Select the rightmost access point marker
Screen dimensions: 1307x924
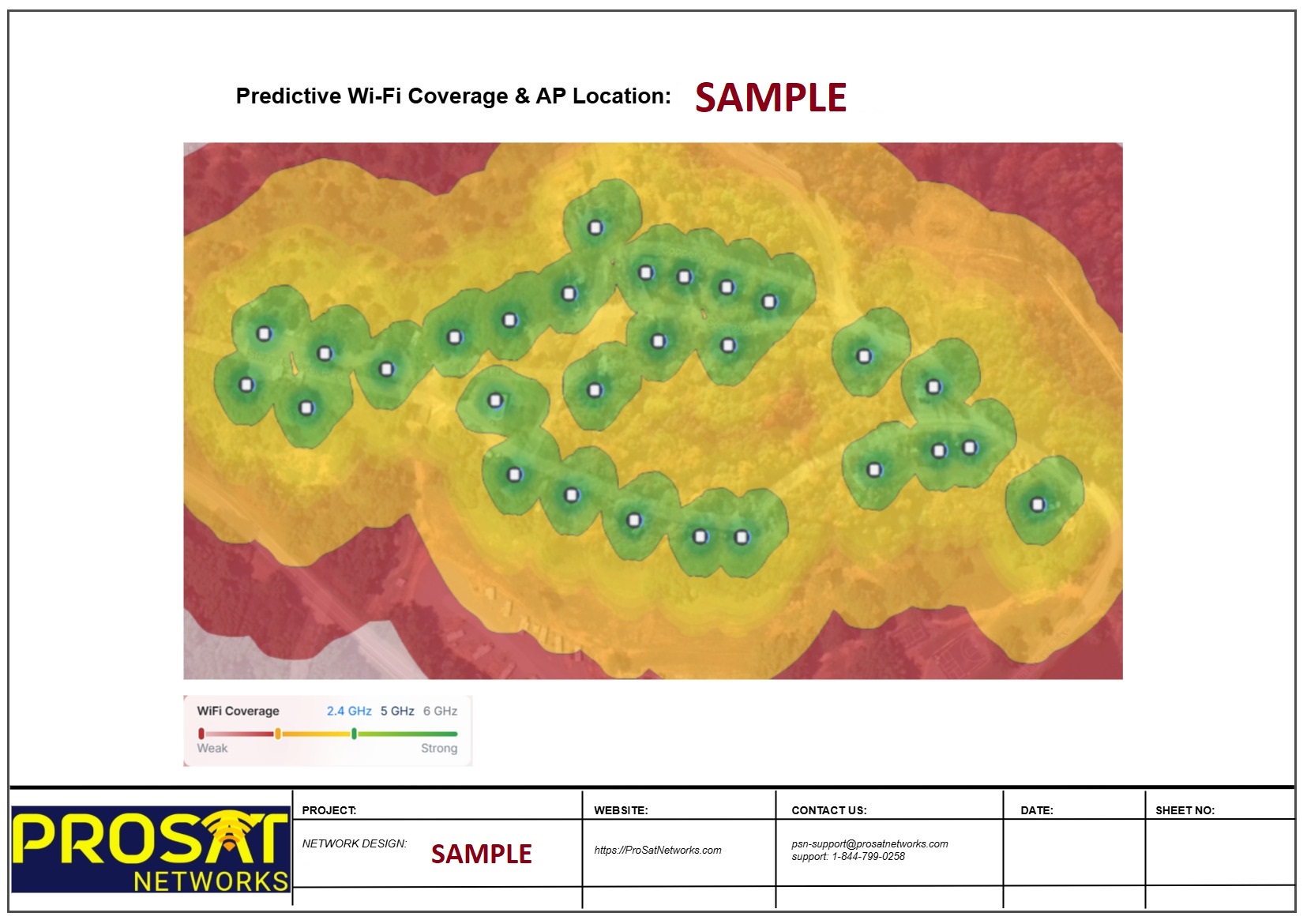(1038, 505)
